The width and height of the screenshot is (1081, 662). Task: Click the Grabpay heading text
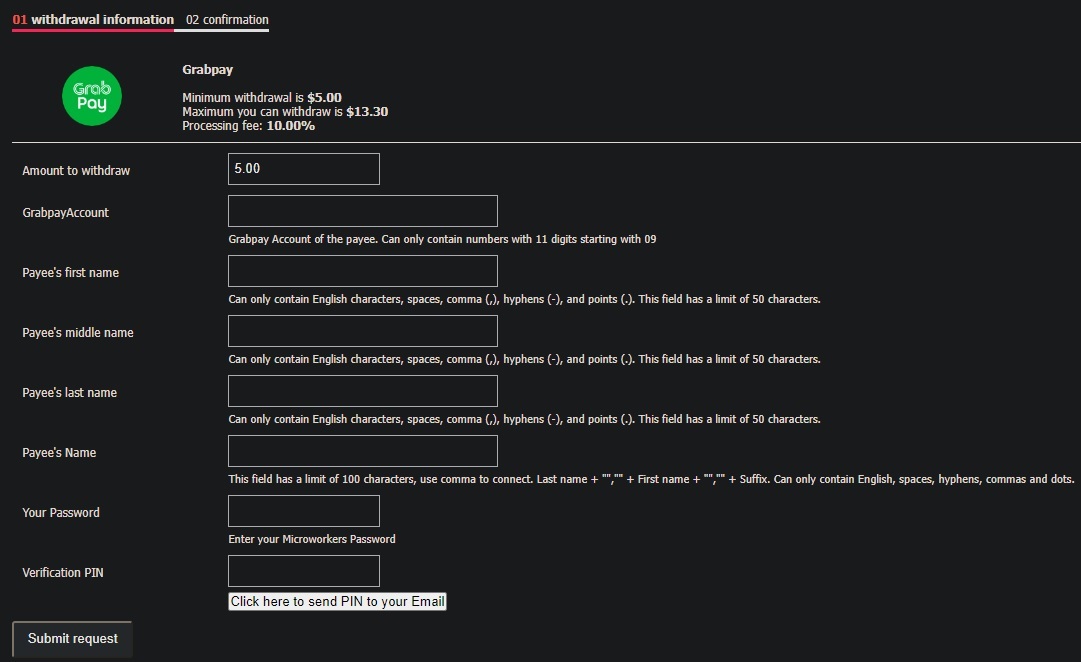pyautogui.click(x=207, y=70)
